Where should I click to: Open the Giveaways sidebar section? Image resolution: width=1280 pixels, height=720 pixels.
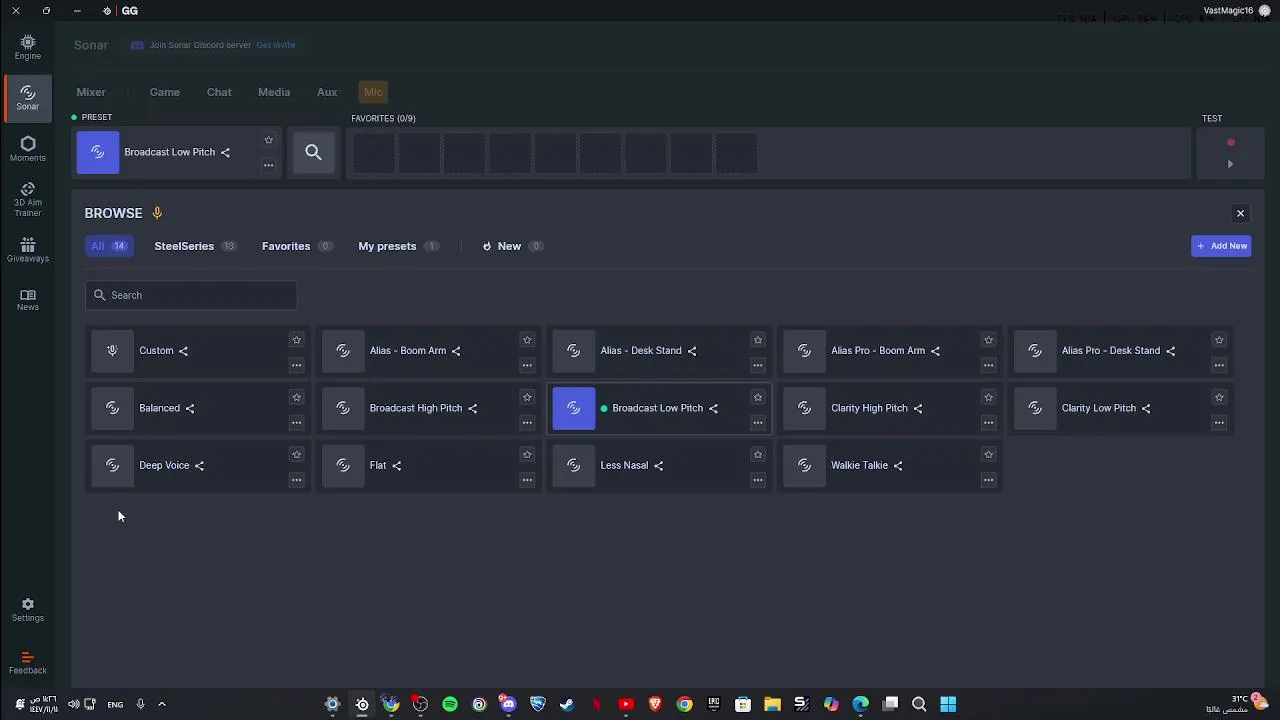tap(27, 250)
